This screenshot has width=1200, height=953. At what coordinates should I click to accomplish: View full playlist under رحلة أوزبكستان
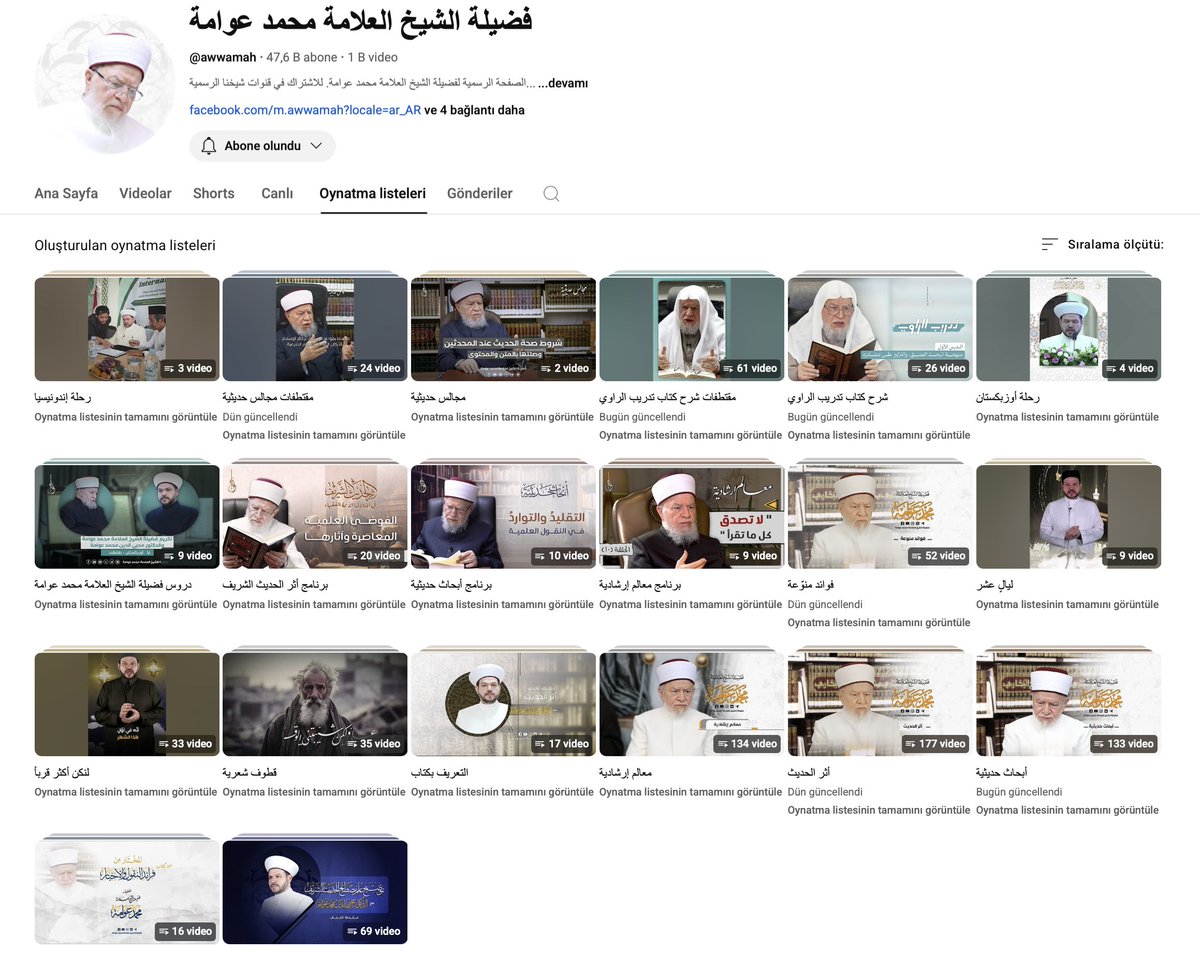coord(1067,416)
